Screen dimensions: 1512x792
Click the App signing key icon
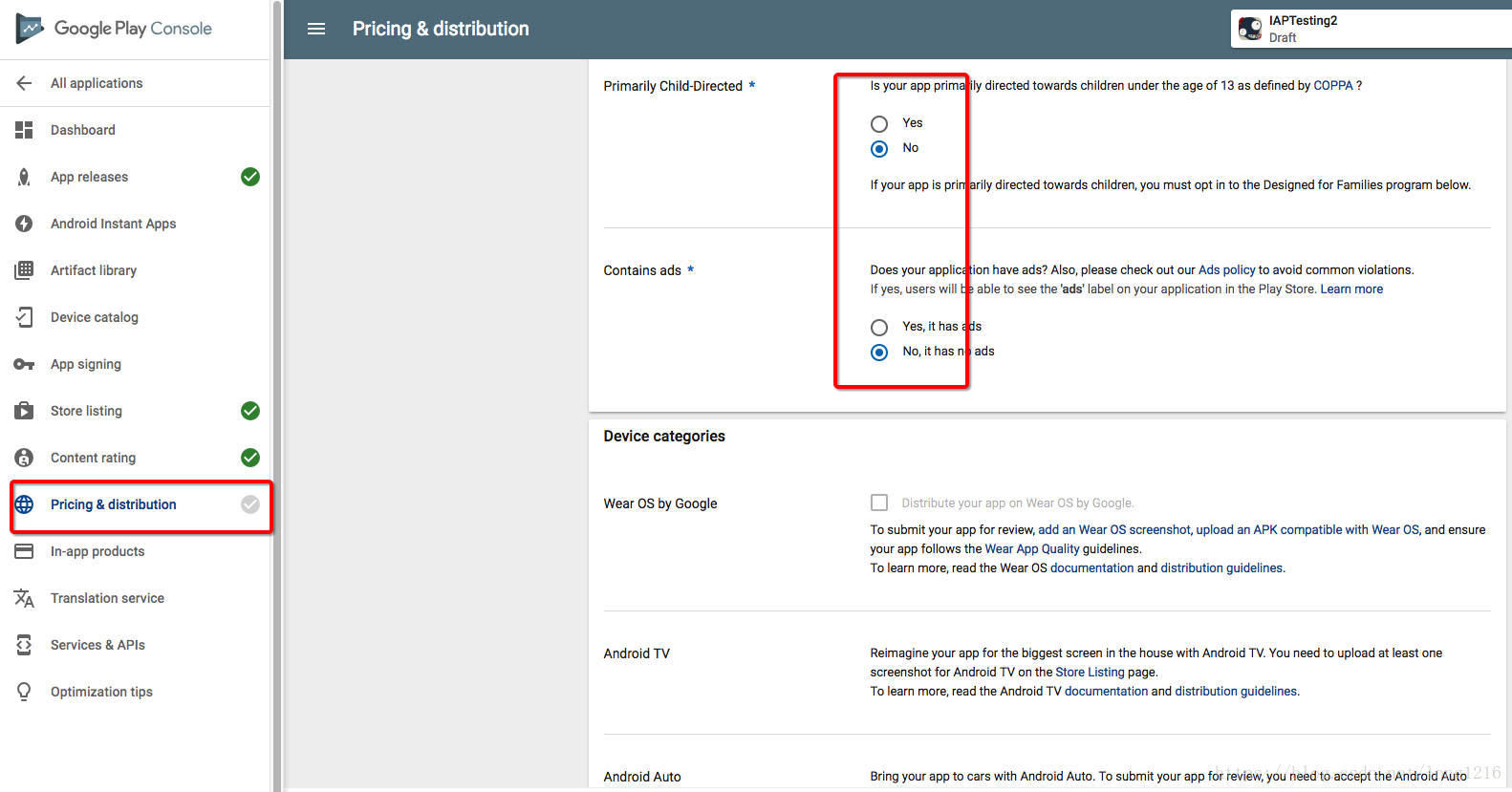(24, 364)
